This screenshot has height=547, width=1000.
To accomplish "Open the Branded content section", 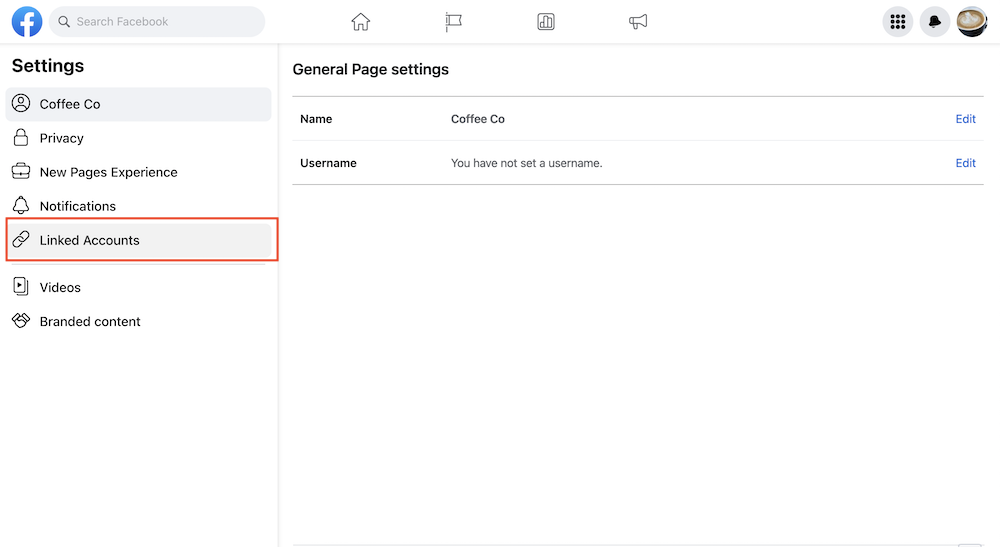I will click(138, 321).
